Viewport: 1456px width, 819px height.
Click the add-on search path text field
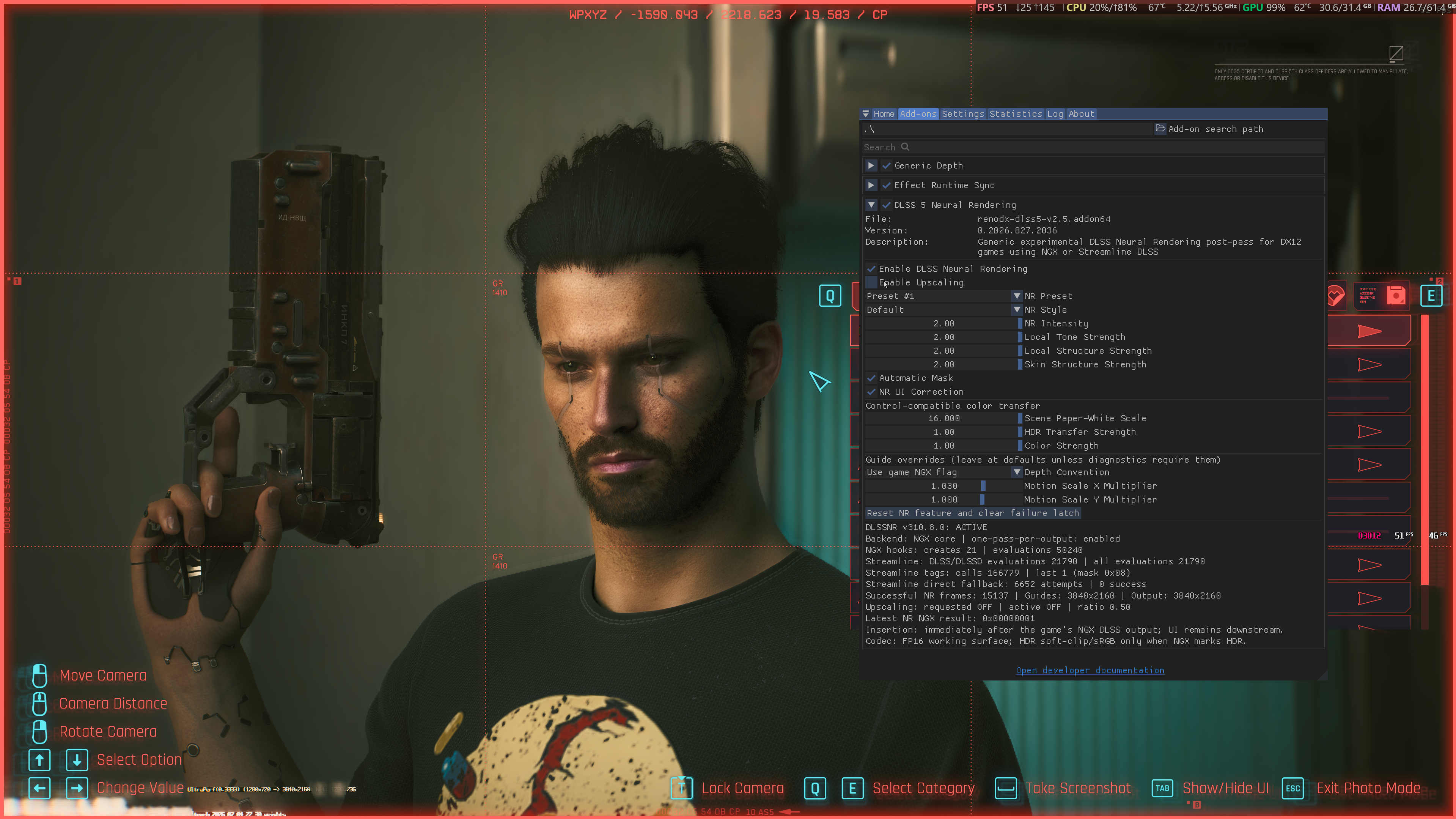[1008, 129]
